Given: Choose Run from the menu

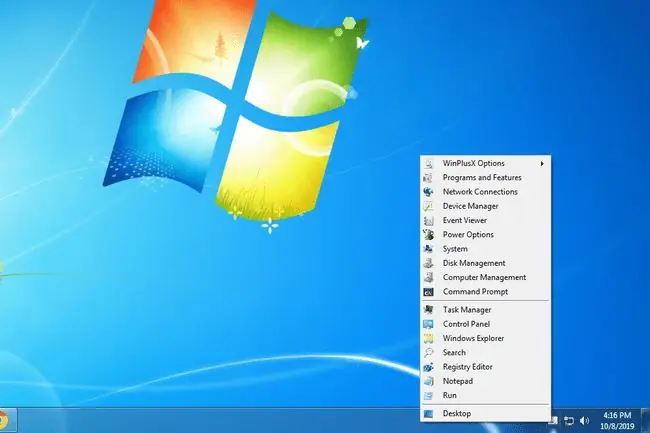Looking at the screenshot, I should (x=485, y=395).
